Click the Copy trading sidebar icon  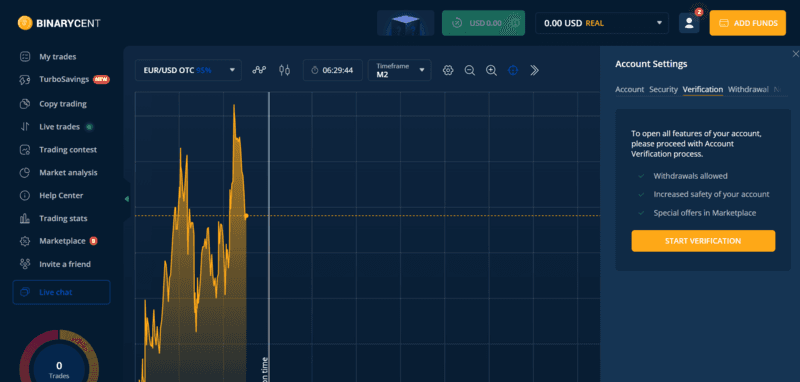24,104
